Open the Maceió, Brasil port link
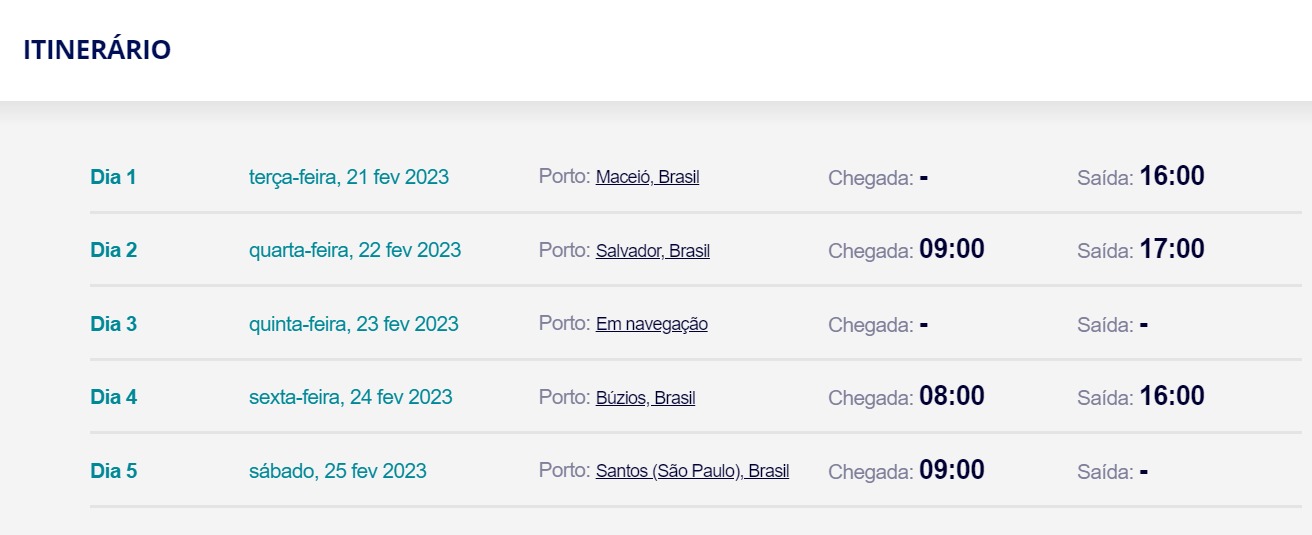1312x535 pixels. [x=647, y=177]
